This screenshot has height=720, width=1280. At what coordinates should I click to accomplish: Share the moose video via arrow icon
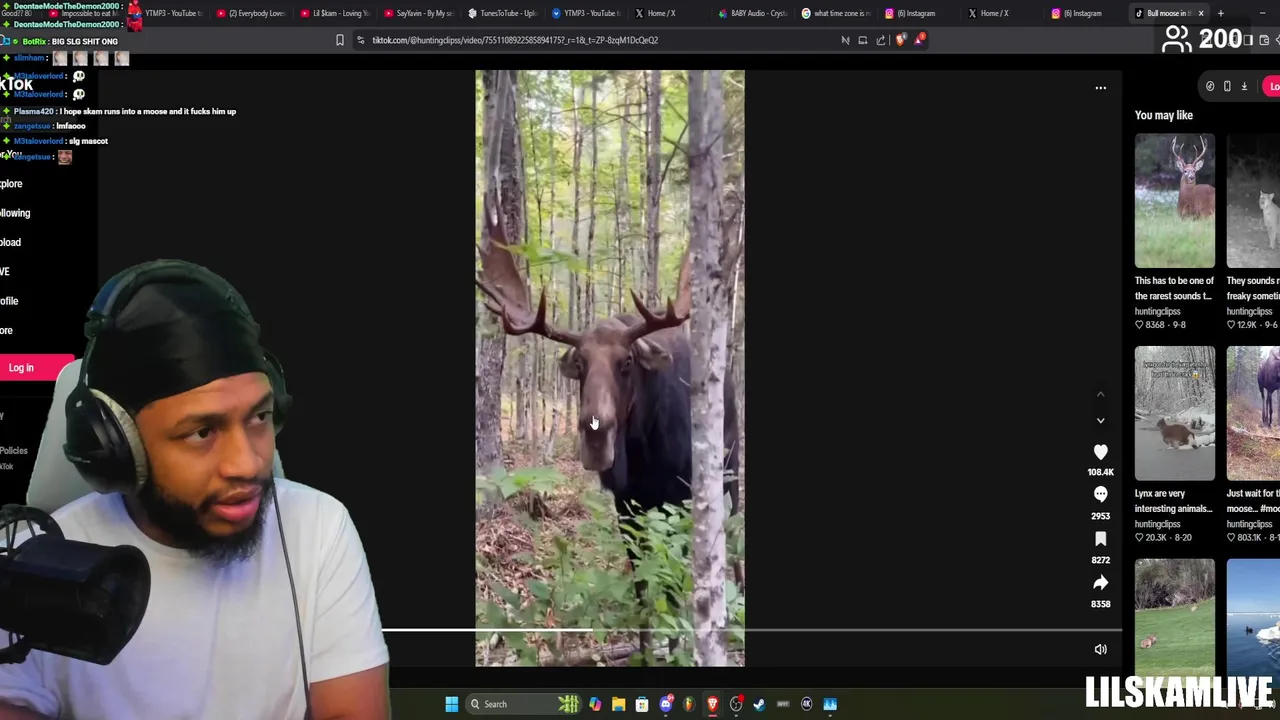1100,583
